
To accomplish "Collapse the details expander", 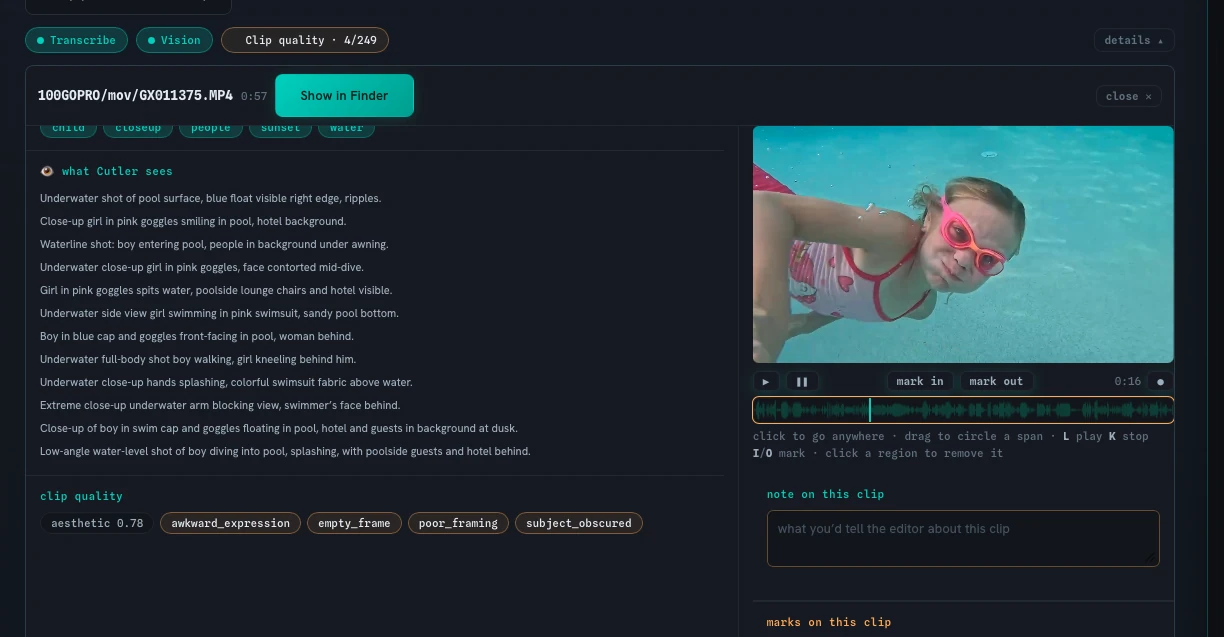I will click(x=1134, y=40).
